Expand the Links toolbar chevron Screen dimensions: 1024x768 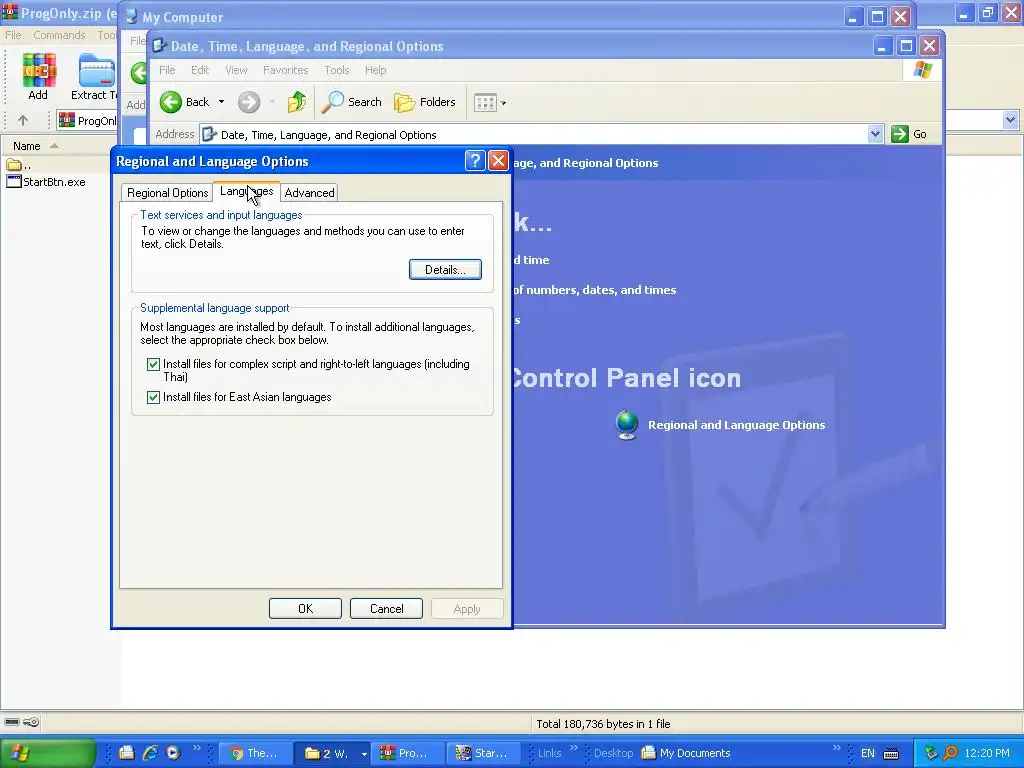573,748
